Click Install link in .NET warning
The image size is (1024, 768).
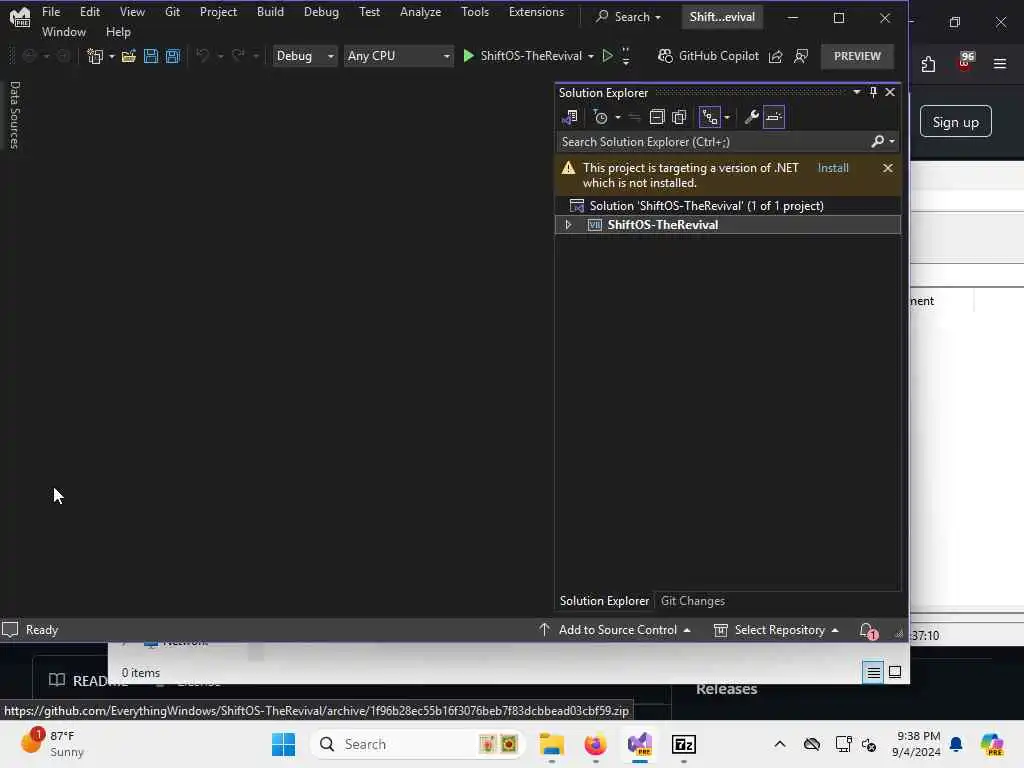click(x=833, y=168)
